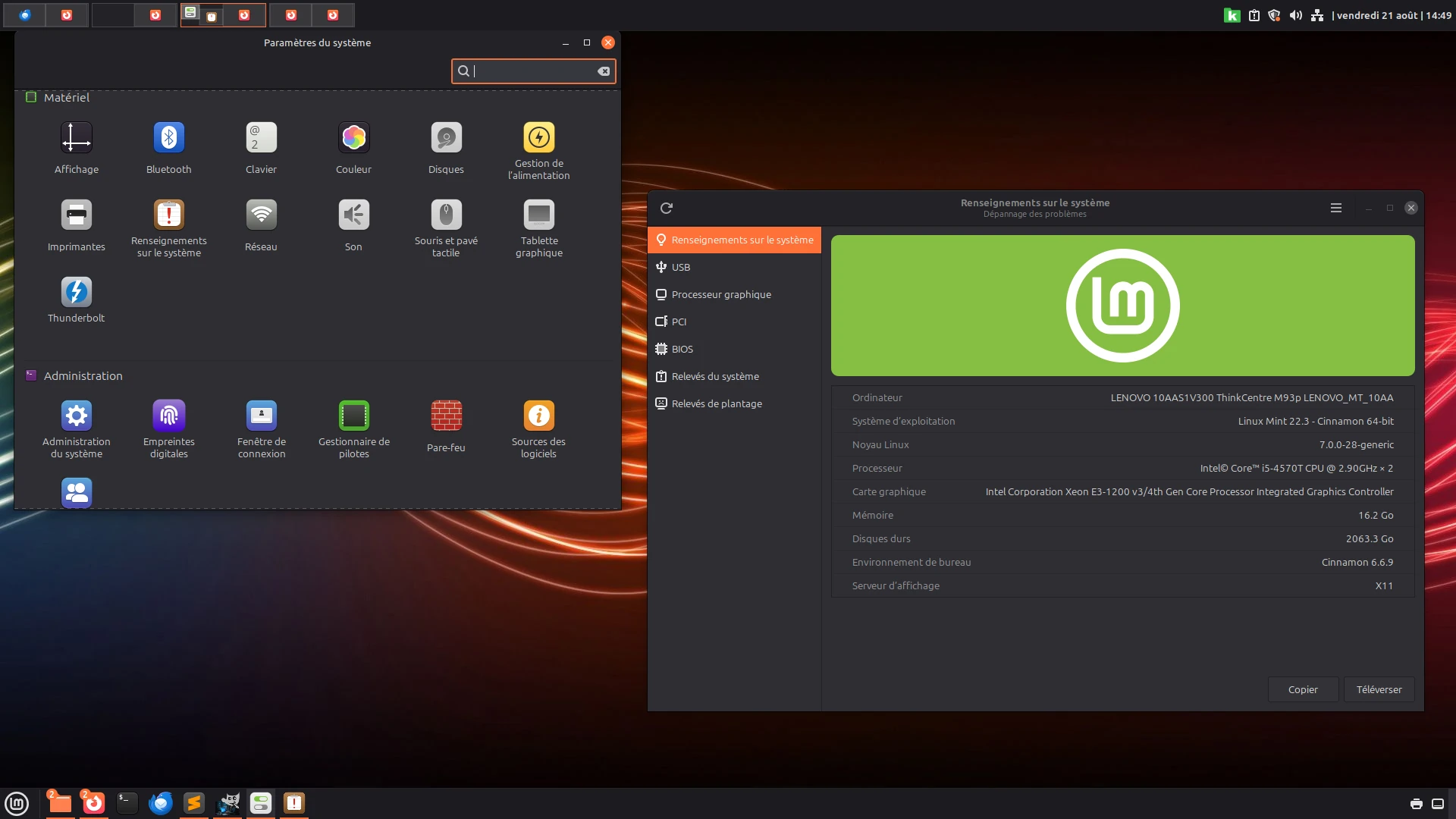Open the Imprimantes settings

click(76, 226)
